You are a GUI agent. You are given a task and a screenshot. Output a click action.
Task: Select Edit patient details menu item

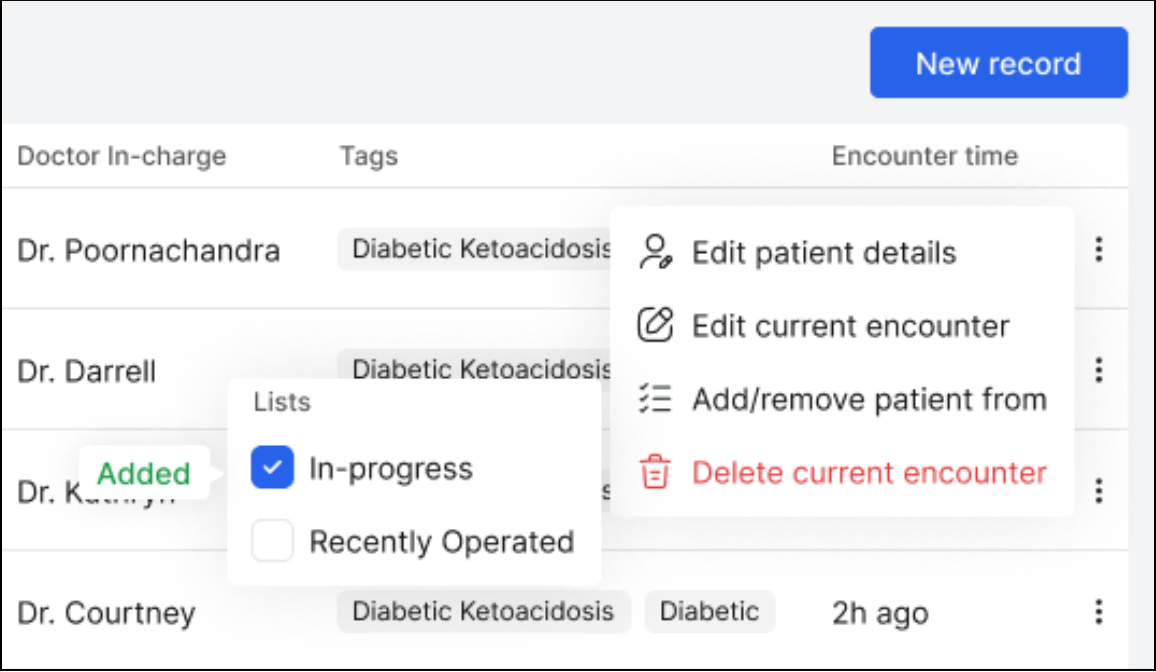coord(824,253)
